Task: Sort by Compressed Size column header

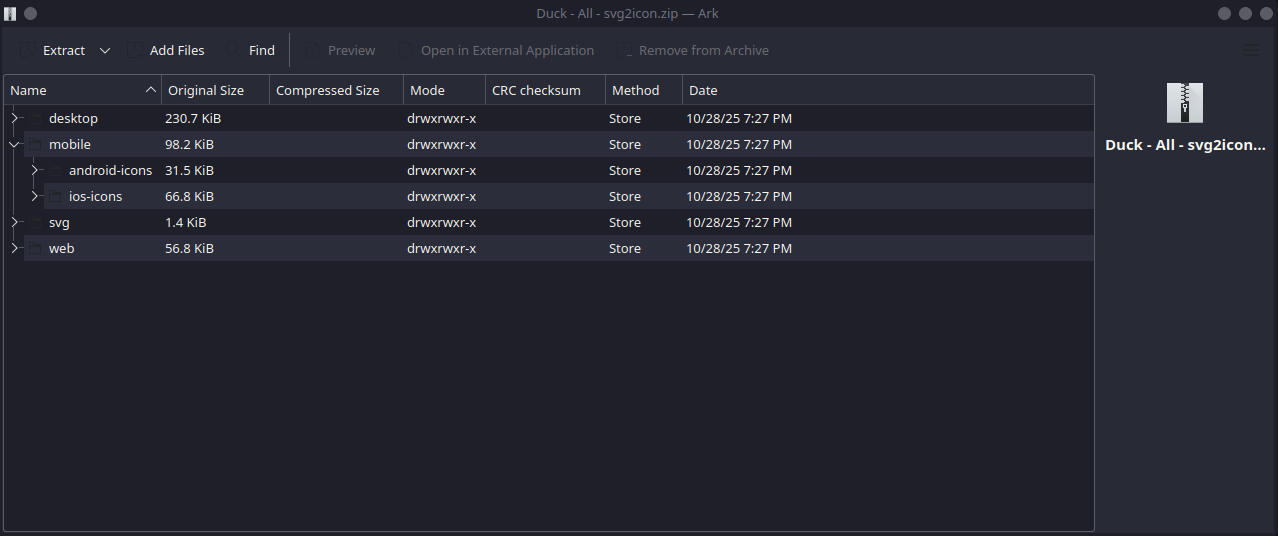Action: [336, 90]
